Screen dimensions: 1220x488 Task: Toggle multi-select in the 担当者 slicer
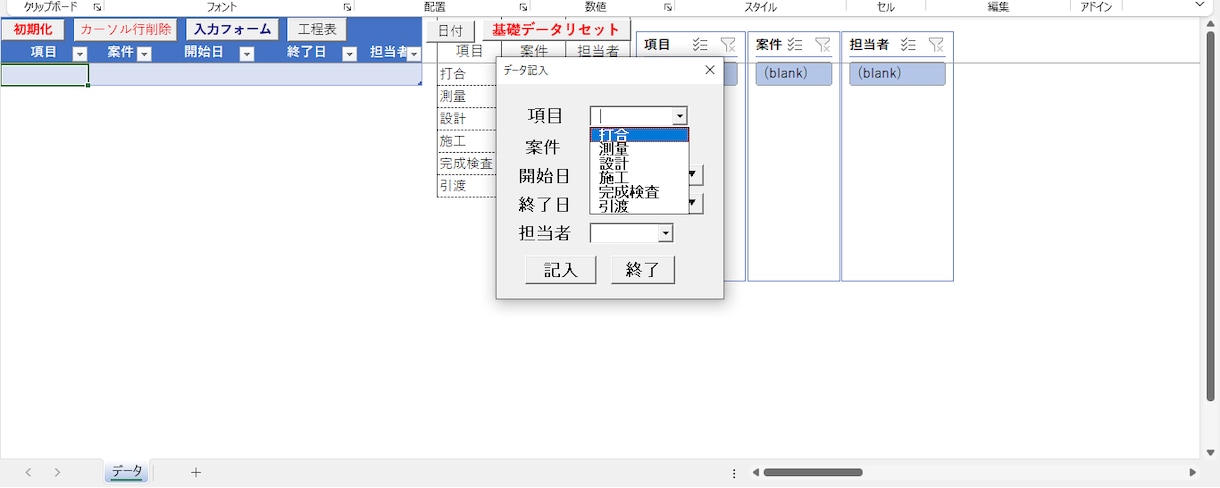[x=909, y=44]
